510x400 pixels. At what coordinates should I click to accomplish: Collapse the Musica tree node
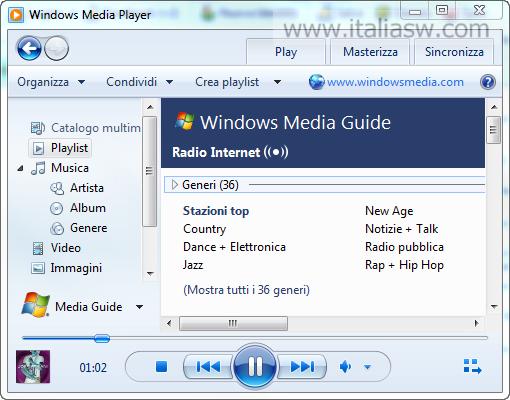(21, 169)
